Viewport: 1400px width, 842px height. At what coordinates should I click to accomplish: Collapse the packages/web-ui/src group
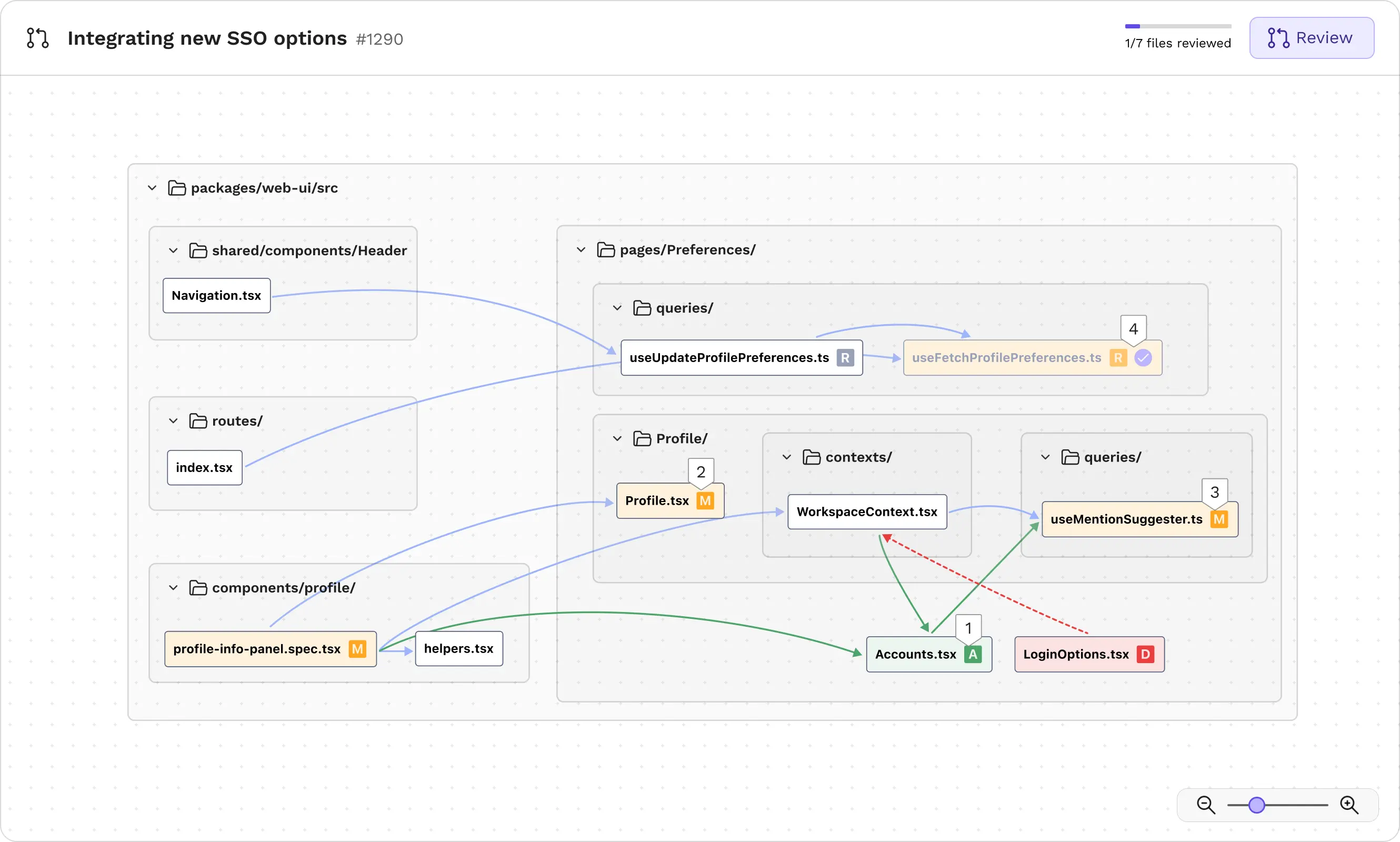point(152,188)
